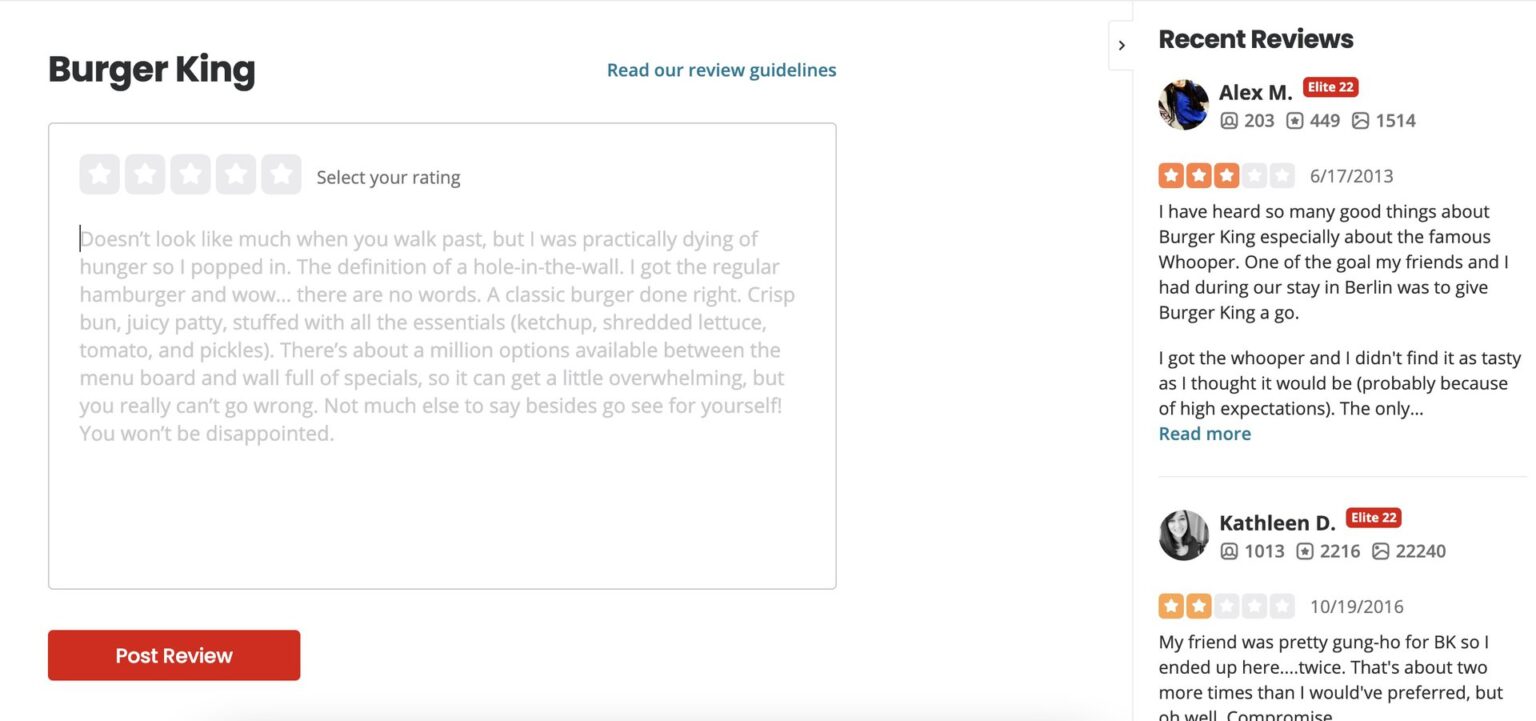Collapse the Recent Reviews sidebar chevron
Image resolution: width=1536 pixels, height=721 pixels.
click(1121, 44)
